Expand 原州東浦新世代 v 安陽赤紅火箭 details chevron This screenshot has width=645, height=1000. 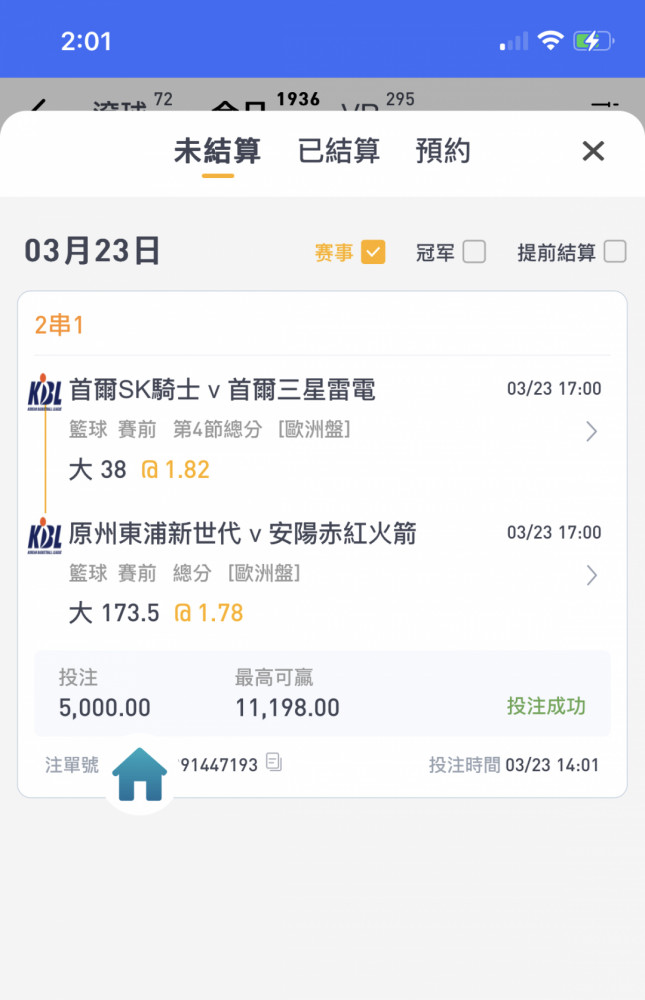591,575
